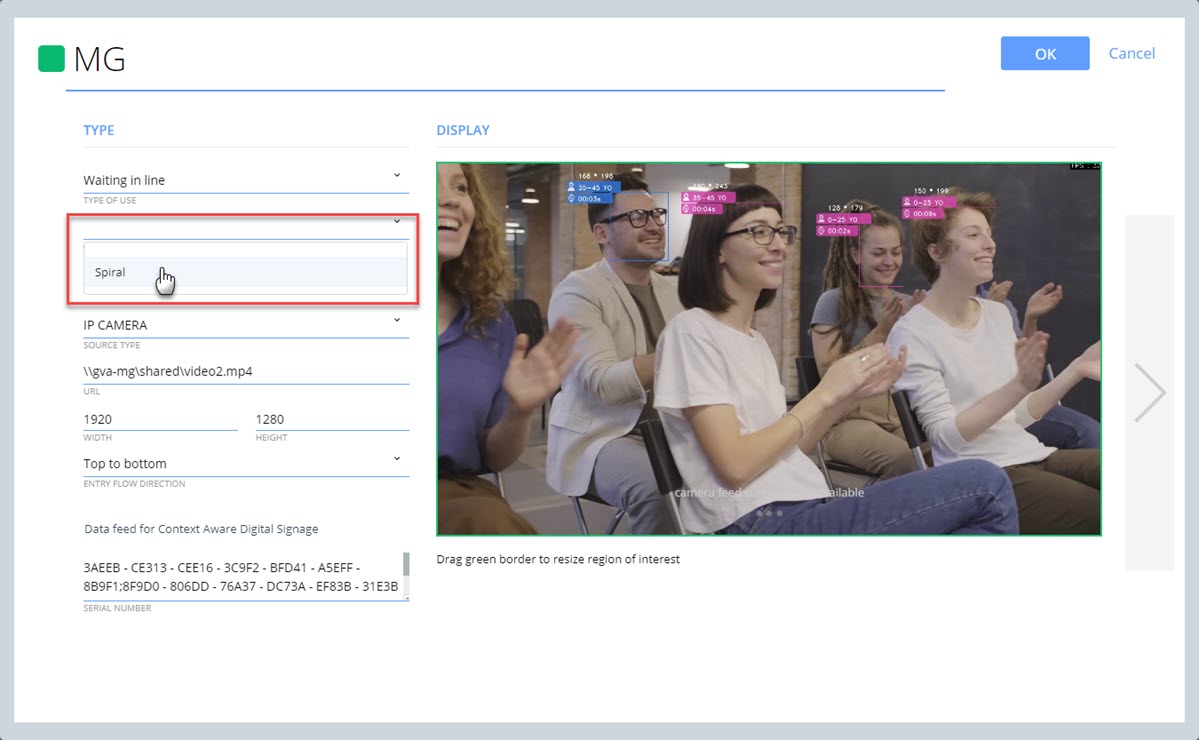Screen dimensions: 1199x740
Task: Click 'Data feed for Context Aware Digital Signage' text
Action: coord(201,529)
